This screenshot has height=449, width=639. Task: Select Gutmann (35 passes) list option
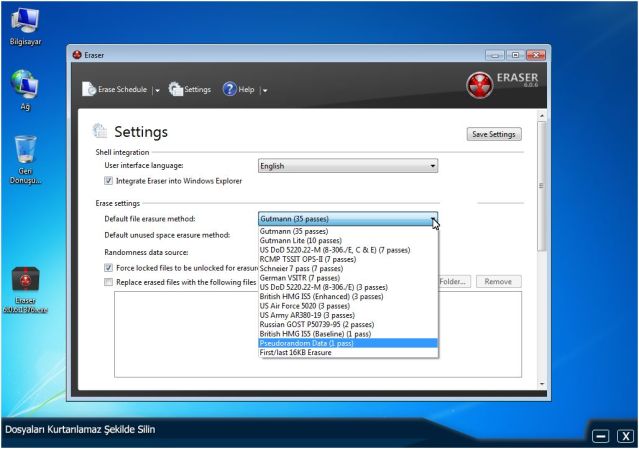click(x=348, y=231)
